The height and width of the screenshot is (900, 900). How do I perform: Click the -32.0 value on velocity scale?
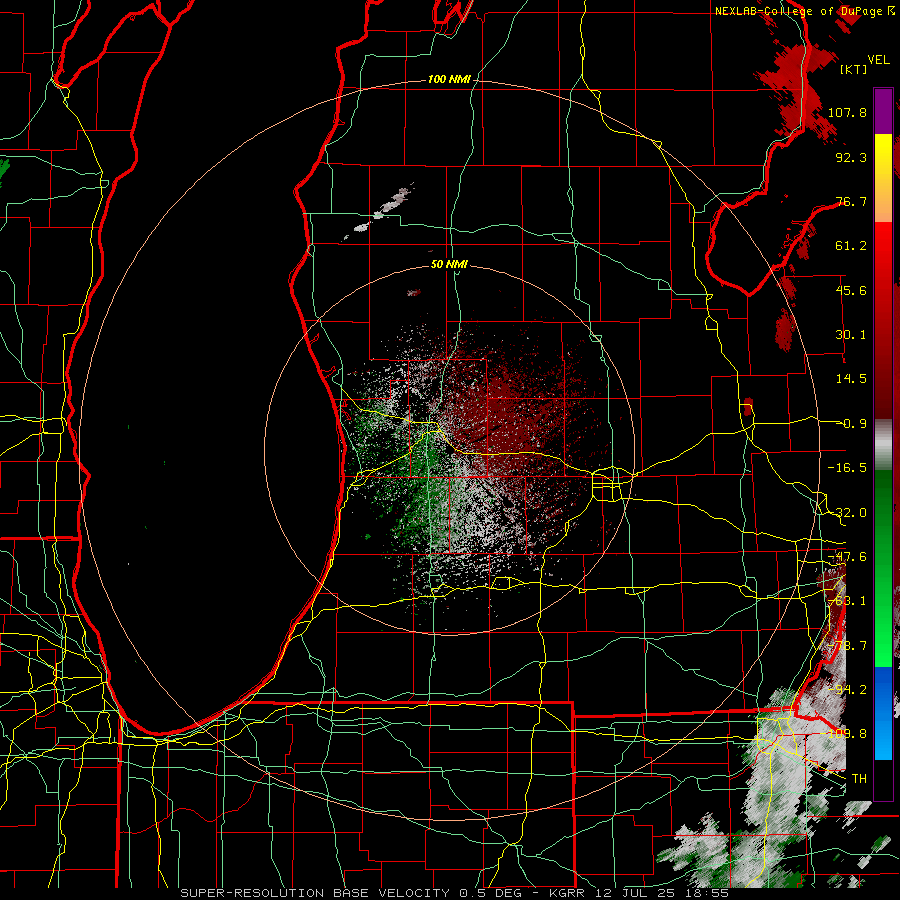tap(847, 513)
